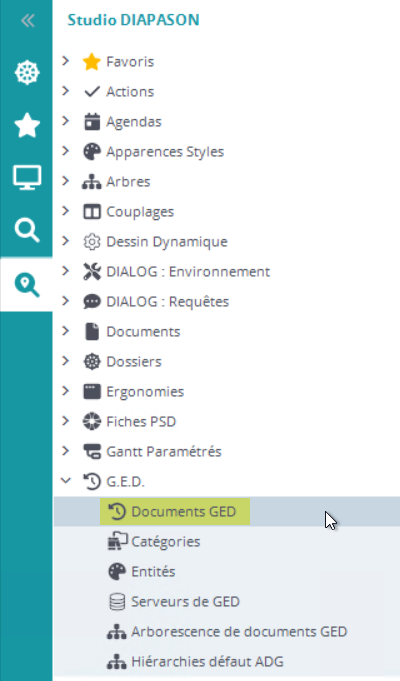Expand the Favoris tree node
This screenshot has width=400, height=681.
click(66, 61)
